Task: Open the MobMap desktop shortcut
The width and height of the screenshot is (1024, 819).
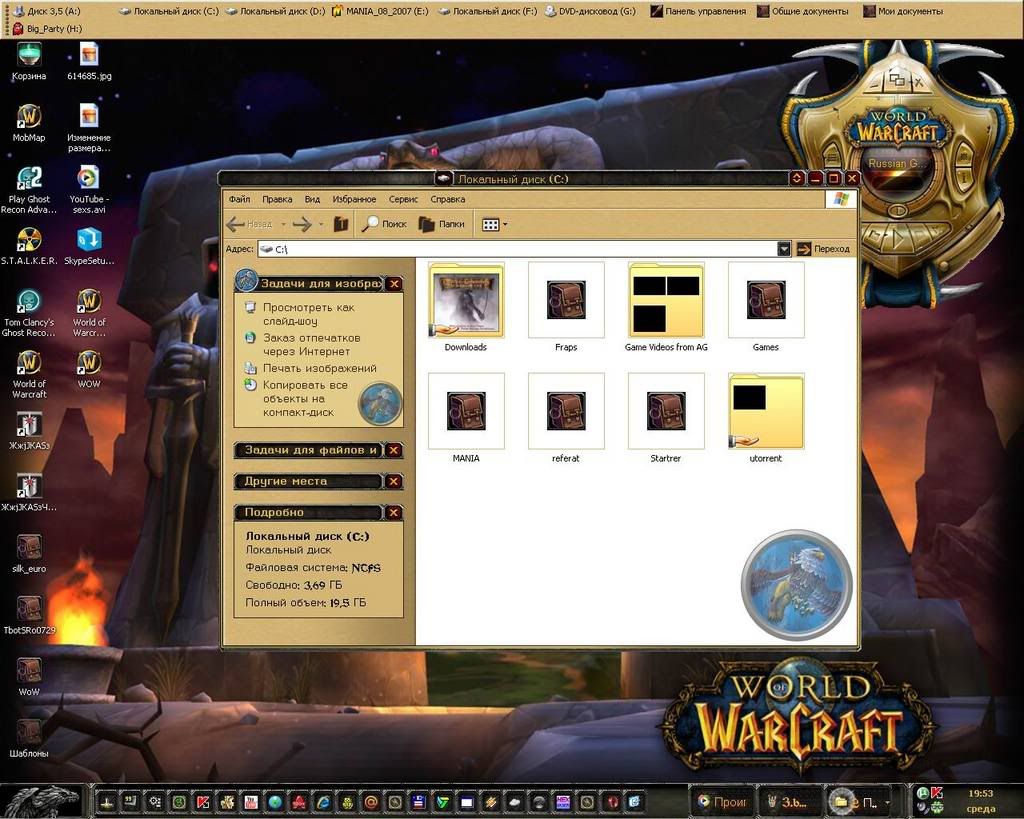Action: 29,123
